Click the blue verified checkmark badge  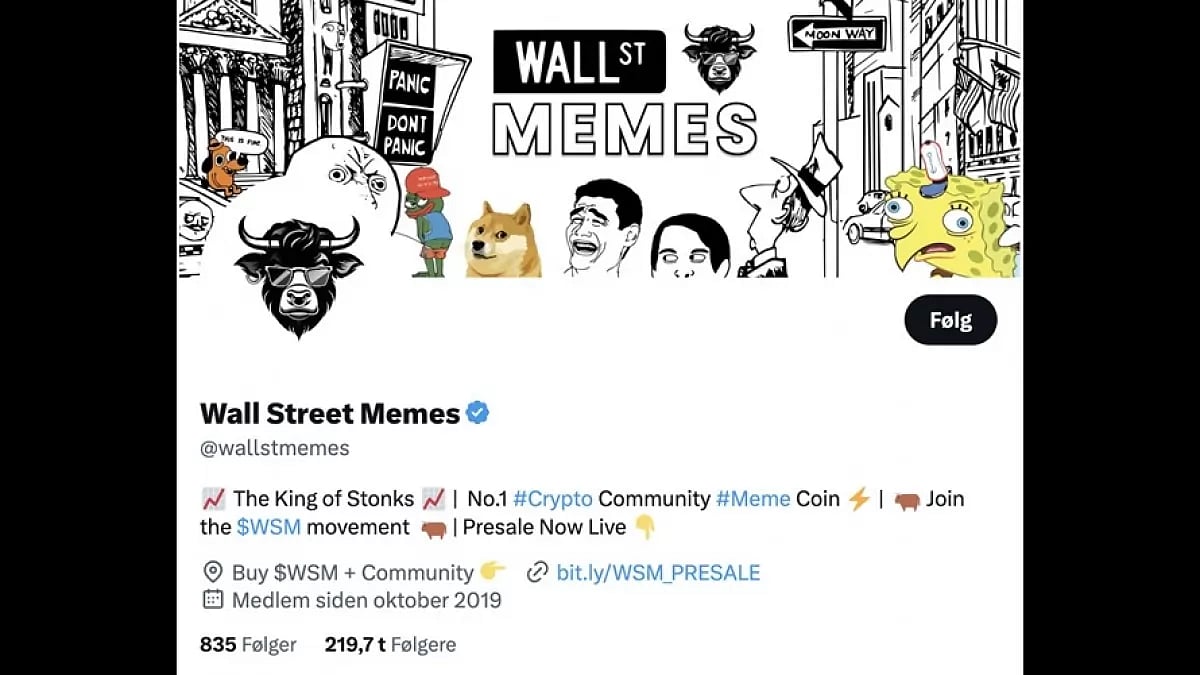point(478,412)
